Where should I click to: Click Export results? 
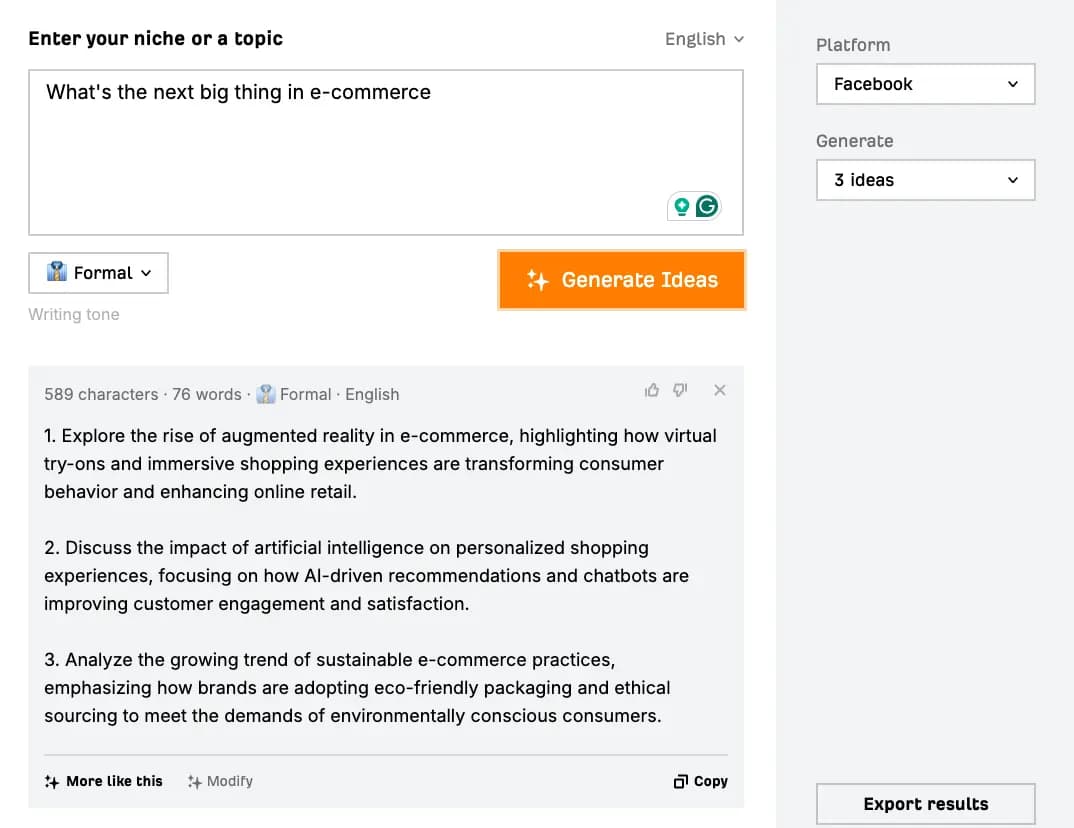click(925, 803)
